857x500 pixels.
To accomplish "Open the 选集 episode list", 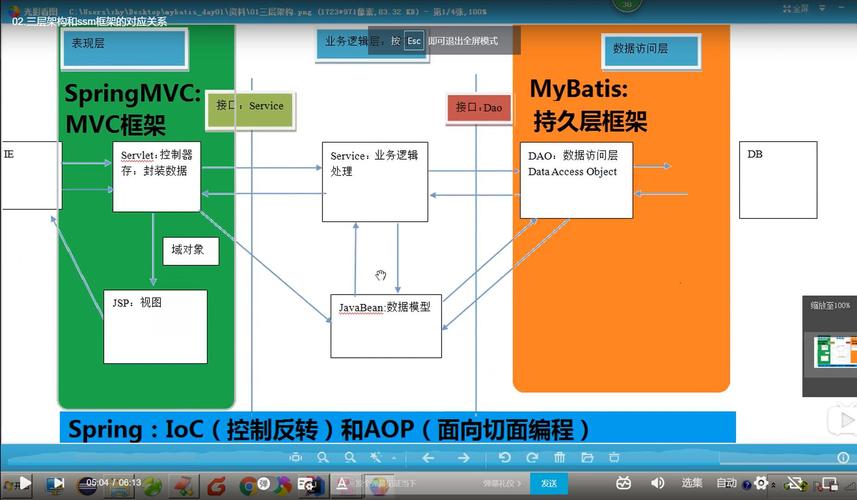I will (x=692, y=483).
